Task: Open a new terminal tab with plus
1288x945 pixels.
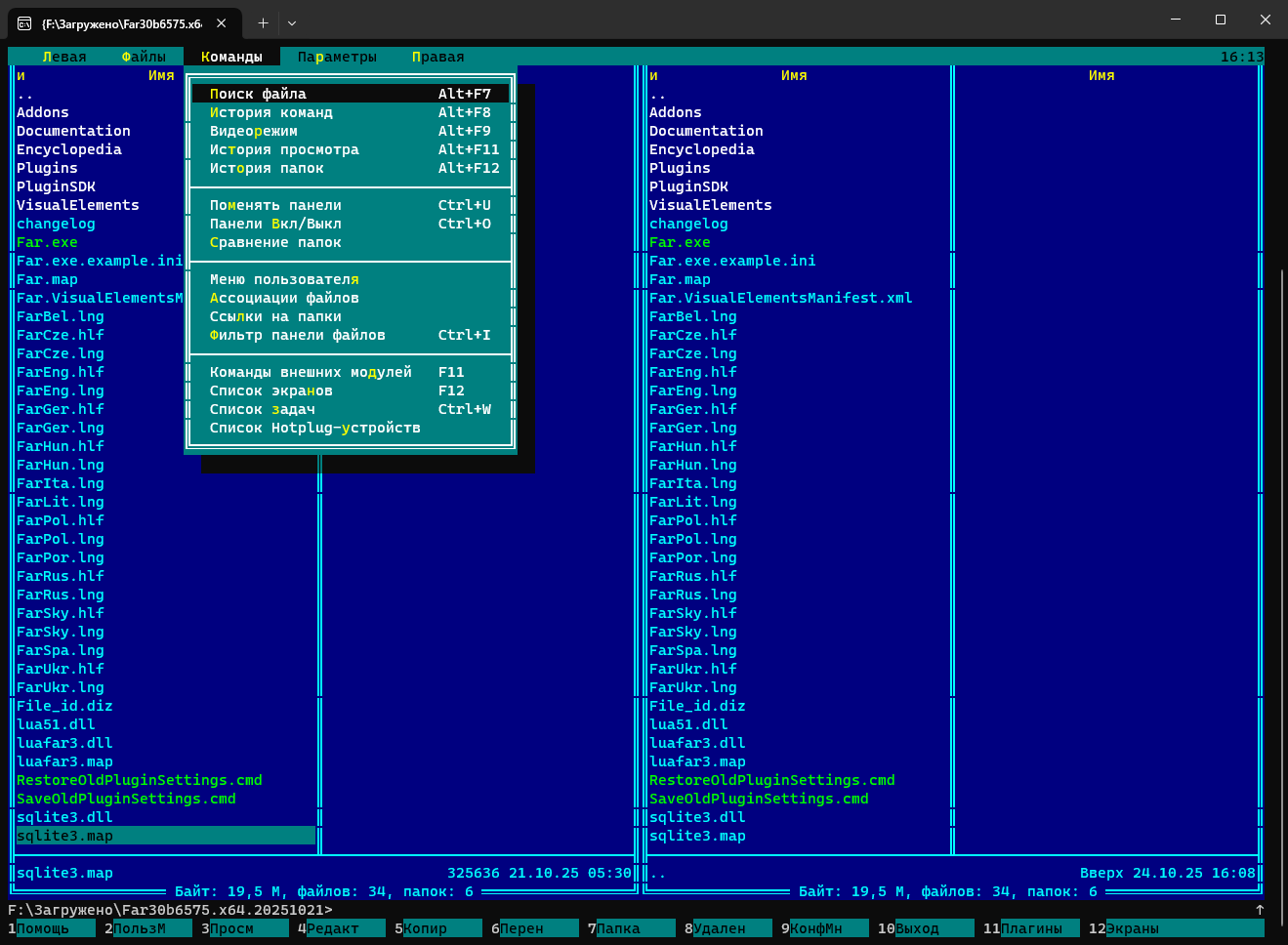Action: point(263,22)
